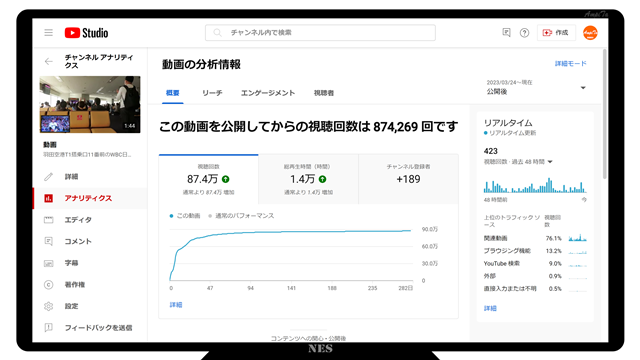Open the orange account avatar
The width and height of the screenshot is (640, 360).
pyautogui.click(x=590, y=33)
